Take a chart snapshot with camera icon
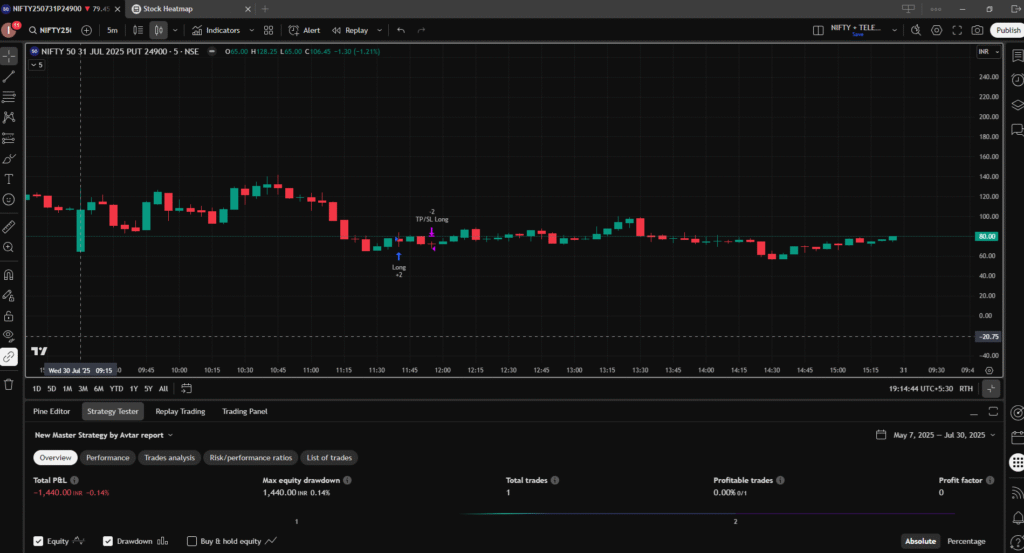The image size is (1024, 553). [x=977, y=30]
